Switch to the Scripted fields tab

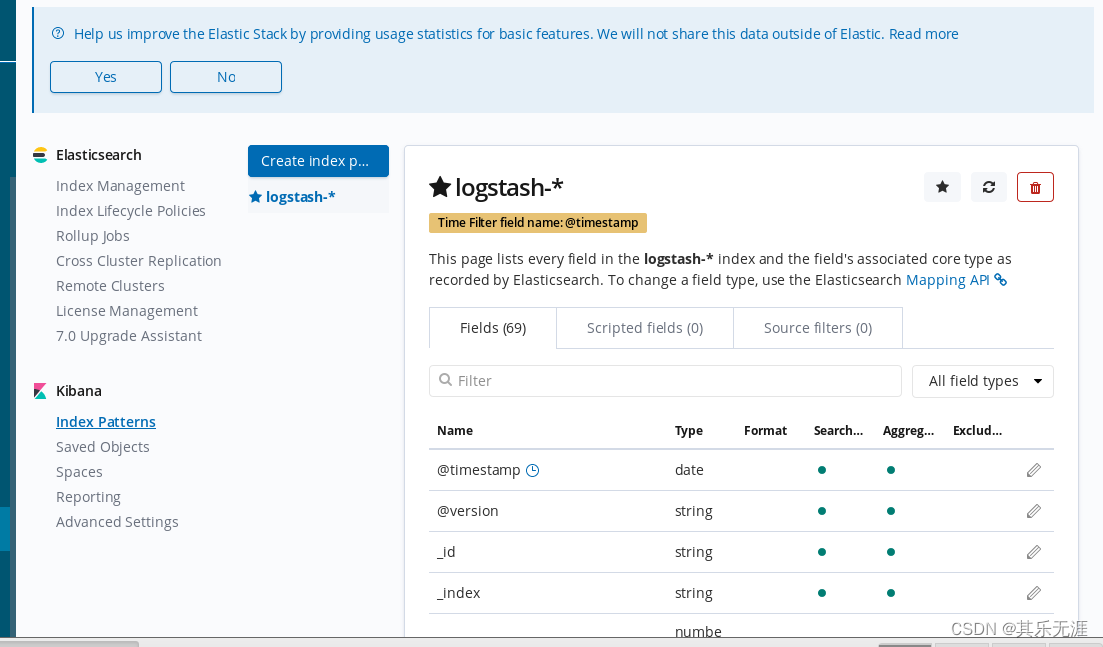(x=644, y=327)
